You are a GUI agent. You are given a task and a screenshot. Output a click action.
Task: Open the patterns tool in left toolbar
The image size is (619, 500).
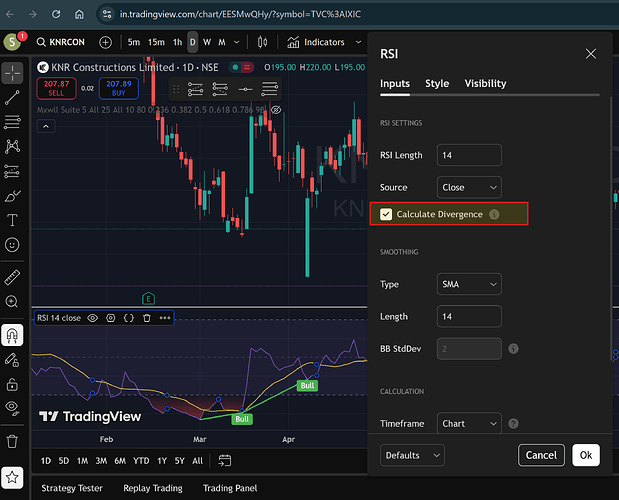(12, 146)
